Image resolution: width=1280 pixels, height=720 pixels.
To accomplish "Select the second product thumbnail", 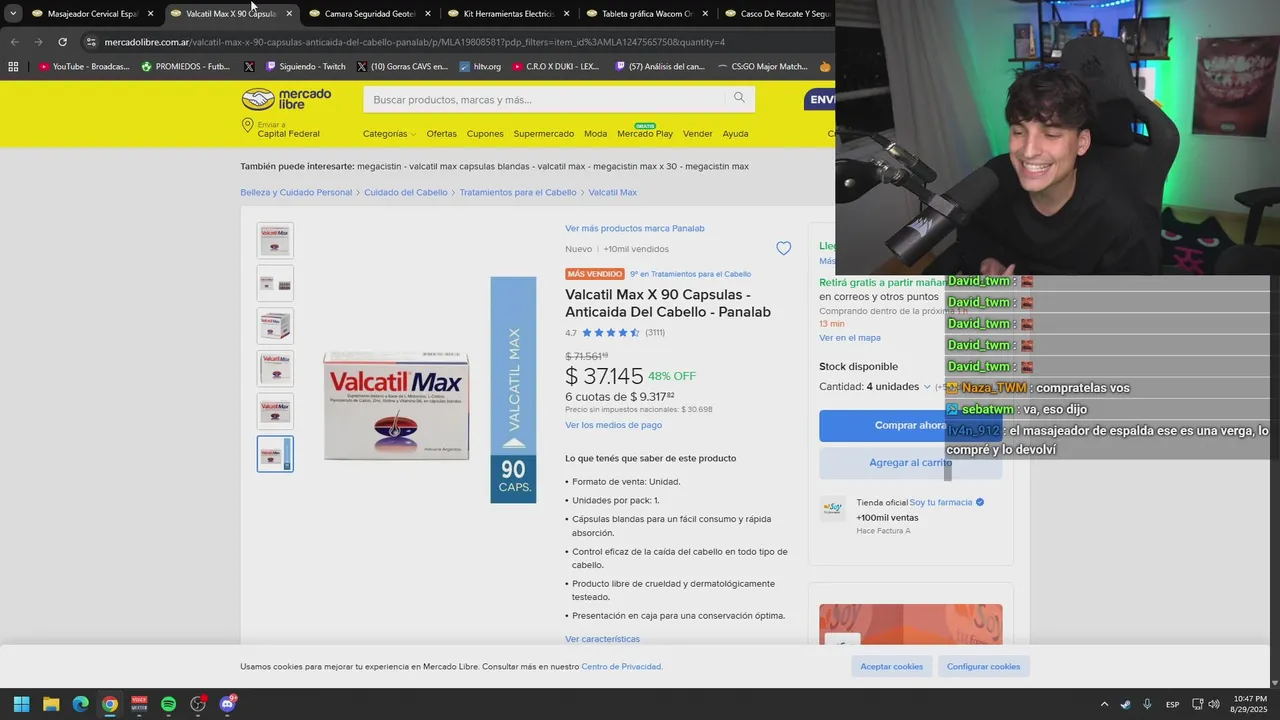I will (x=275, y=283).
